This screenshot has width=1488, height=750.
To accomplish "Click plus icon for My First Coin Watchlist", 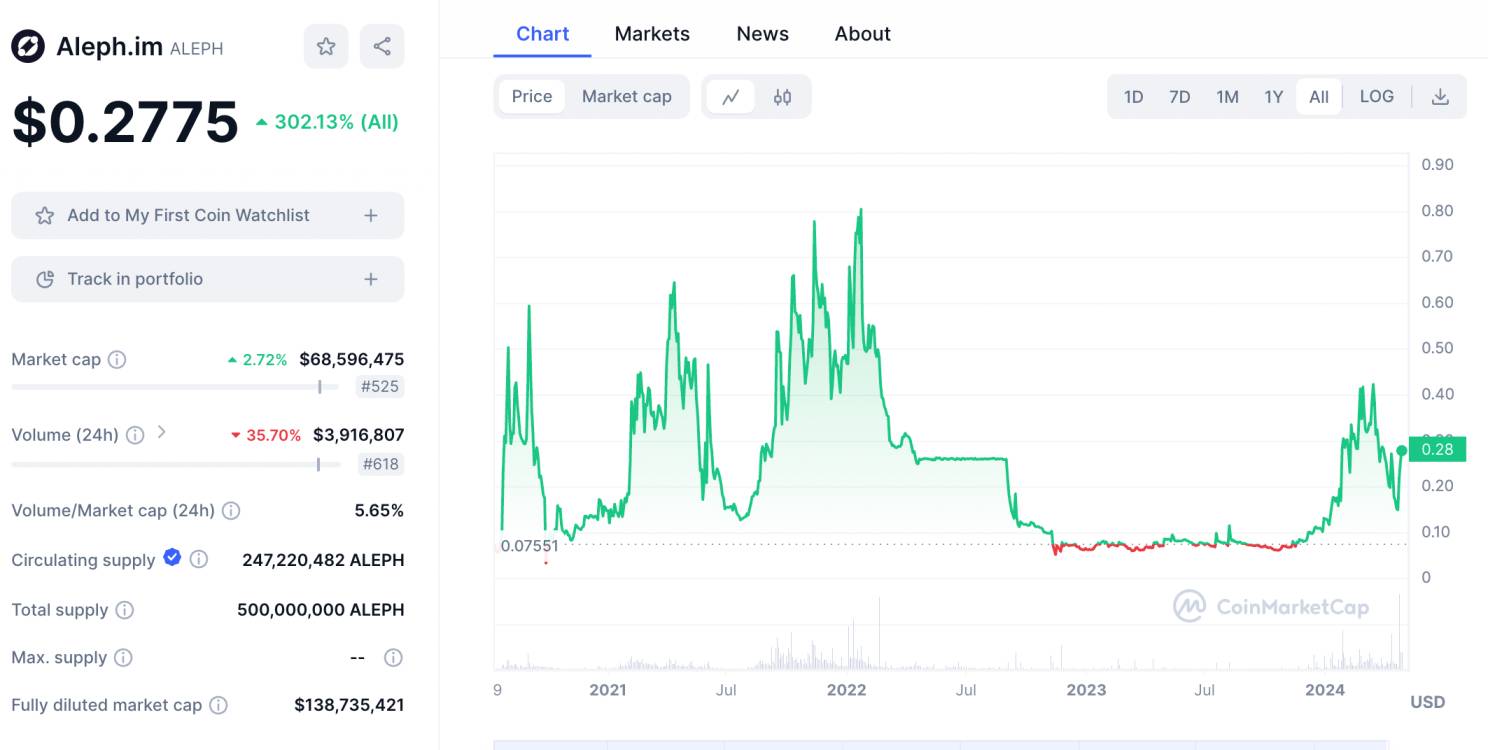I will click(x=371, y=216).
